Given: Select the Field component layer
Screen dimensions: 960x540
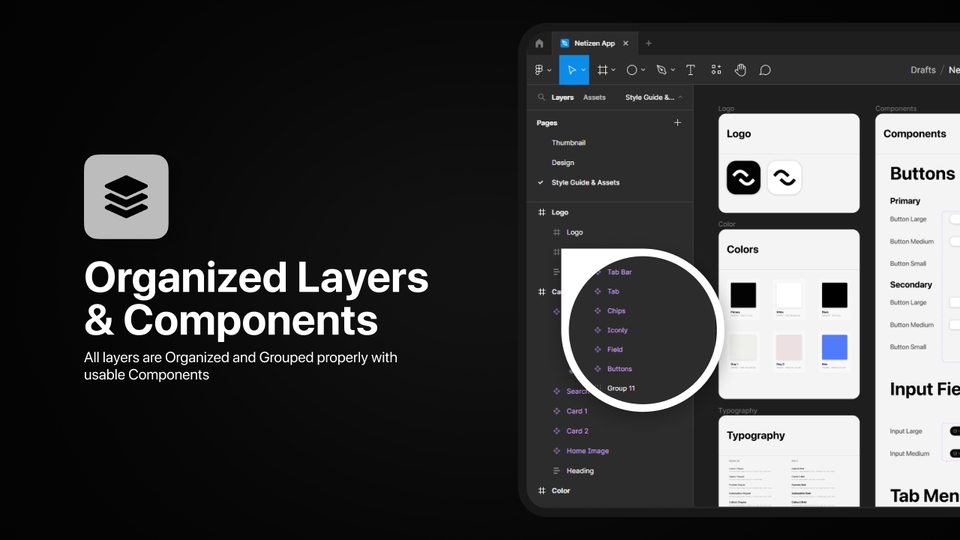Looking at the screenshot, I should tap(615, 350).
